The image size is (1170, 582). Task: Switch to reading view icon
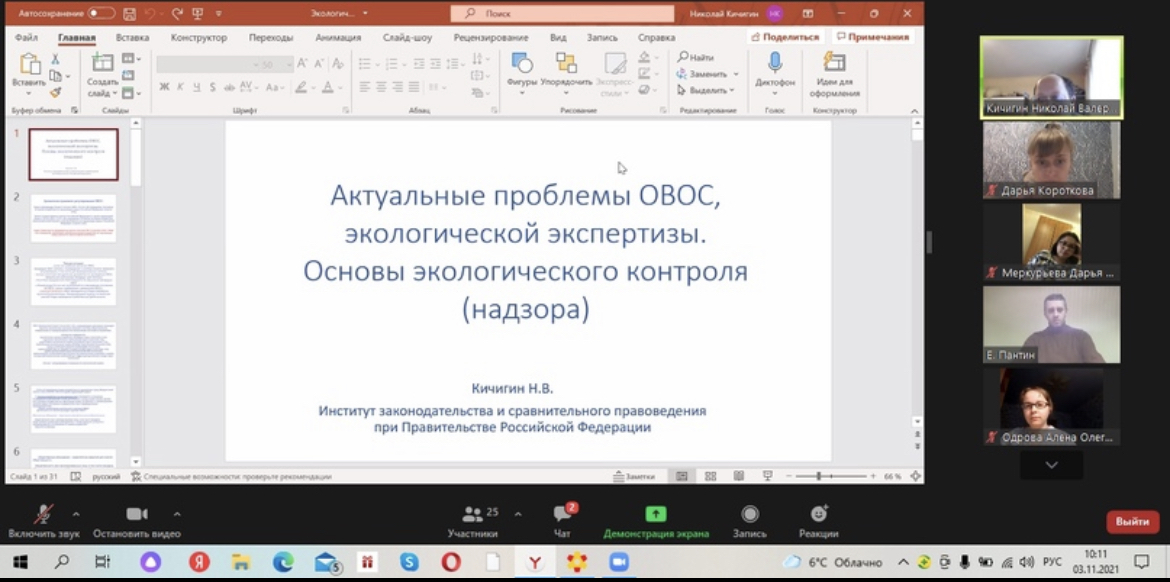pyautogui.click(x=739, y=476)
